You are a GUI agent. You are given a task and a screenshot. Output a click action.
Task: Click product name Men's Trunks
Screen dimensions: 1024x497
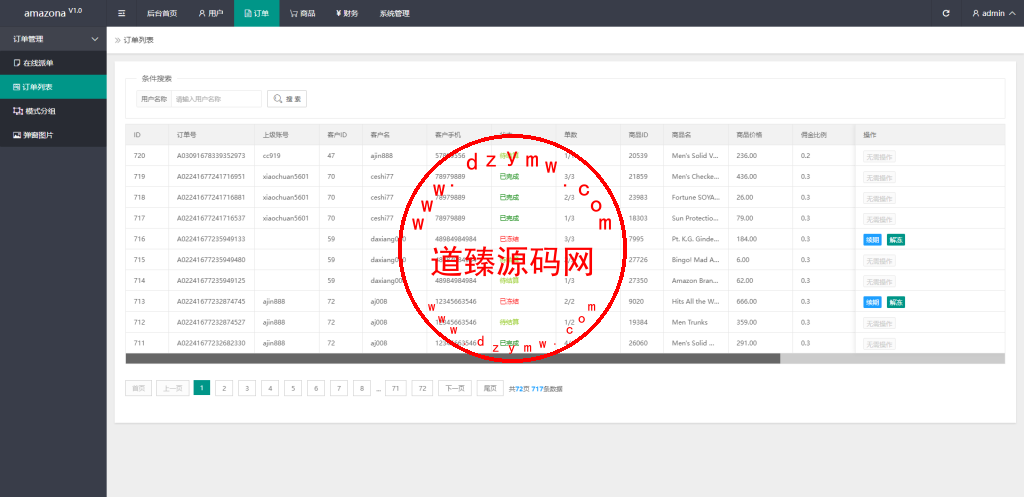pos(690,323)
